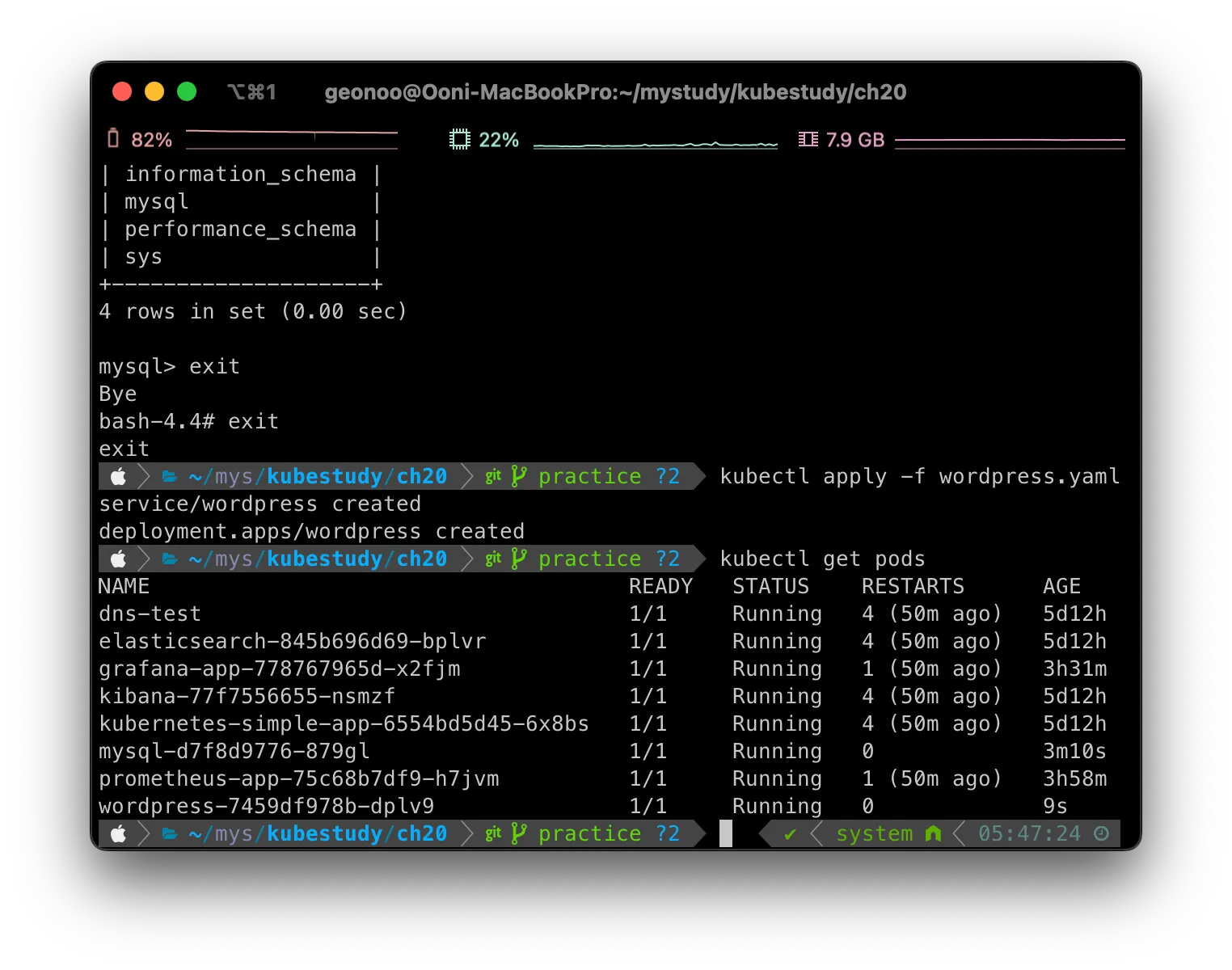
Task: Click the READY column header
Action: 661,587
